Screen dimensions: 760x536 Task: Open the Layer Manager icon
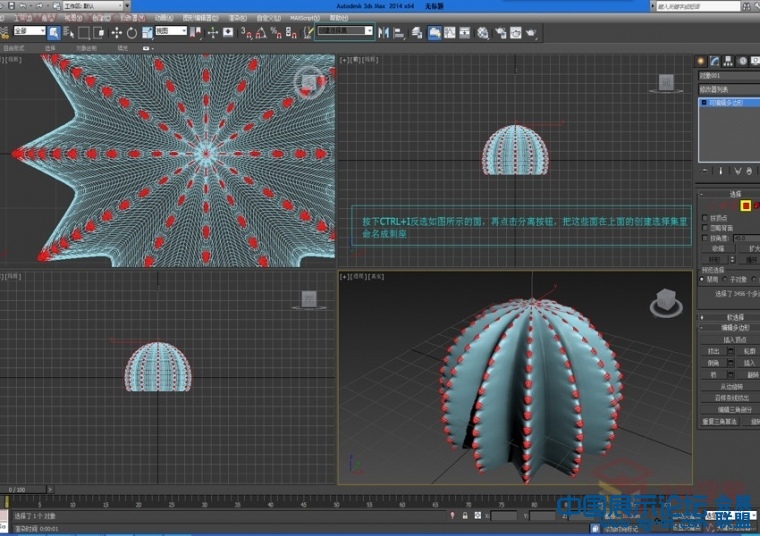click(417, 33)
